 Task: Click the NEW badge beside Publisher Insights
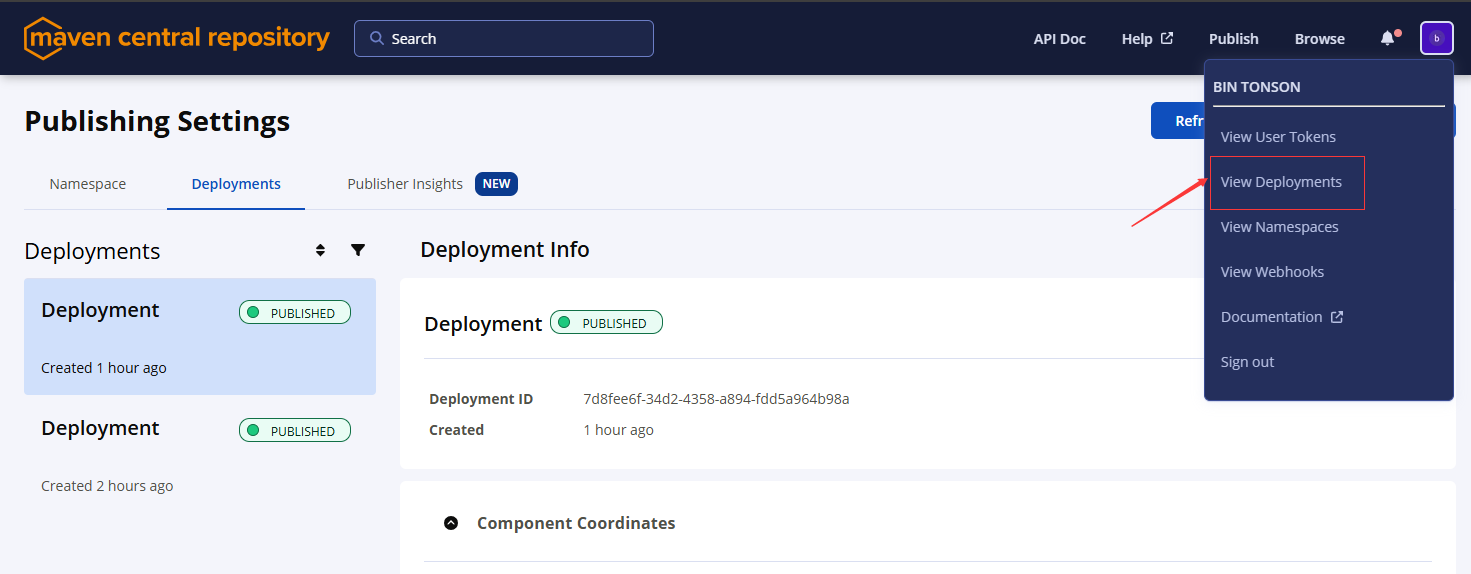click(496, 184)
